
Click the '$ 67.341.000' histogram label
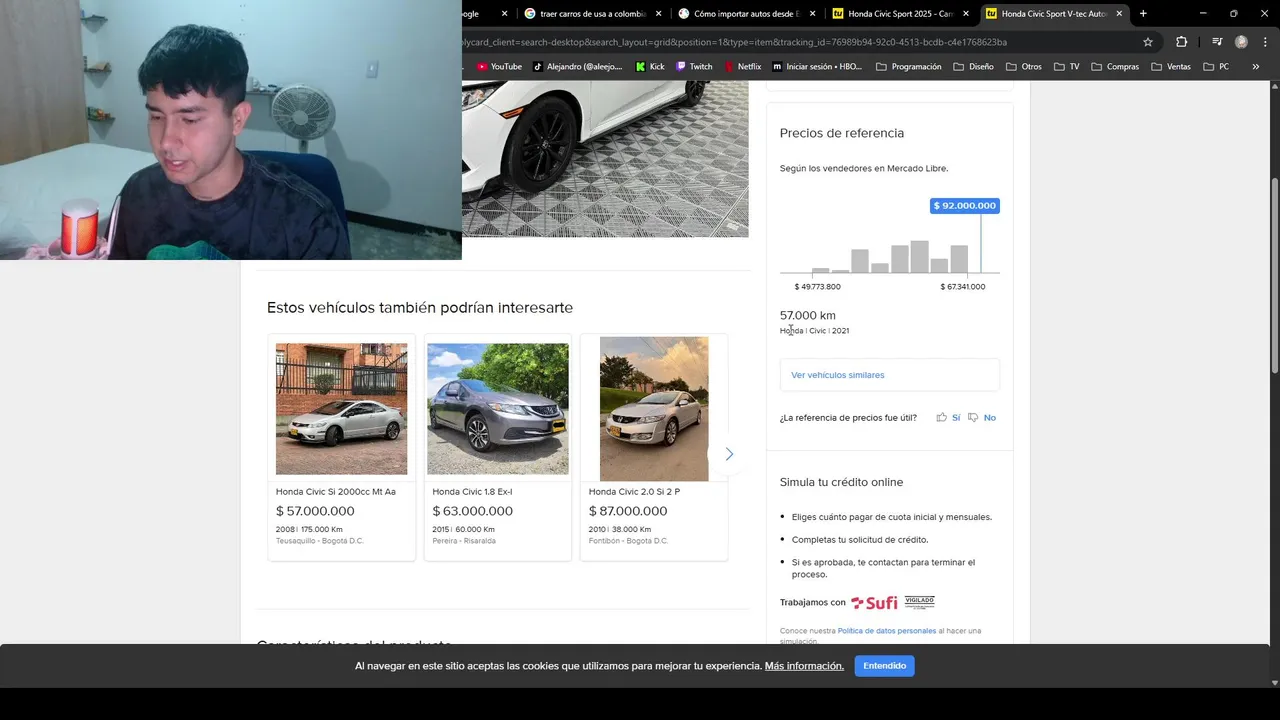[x=963, y=287]
